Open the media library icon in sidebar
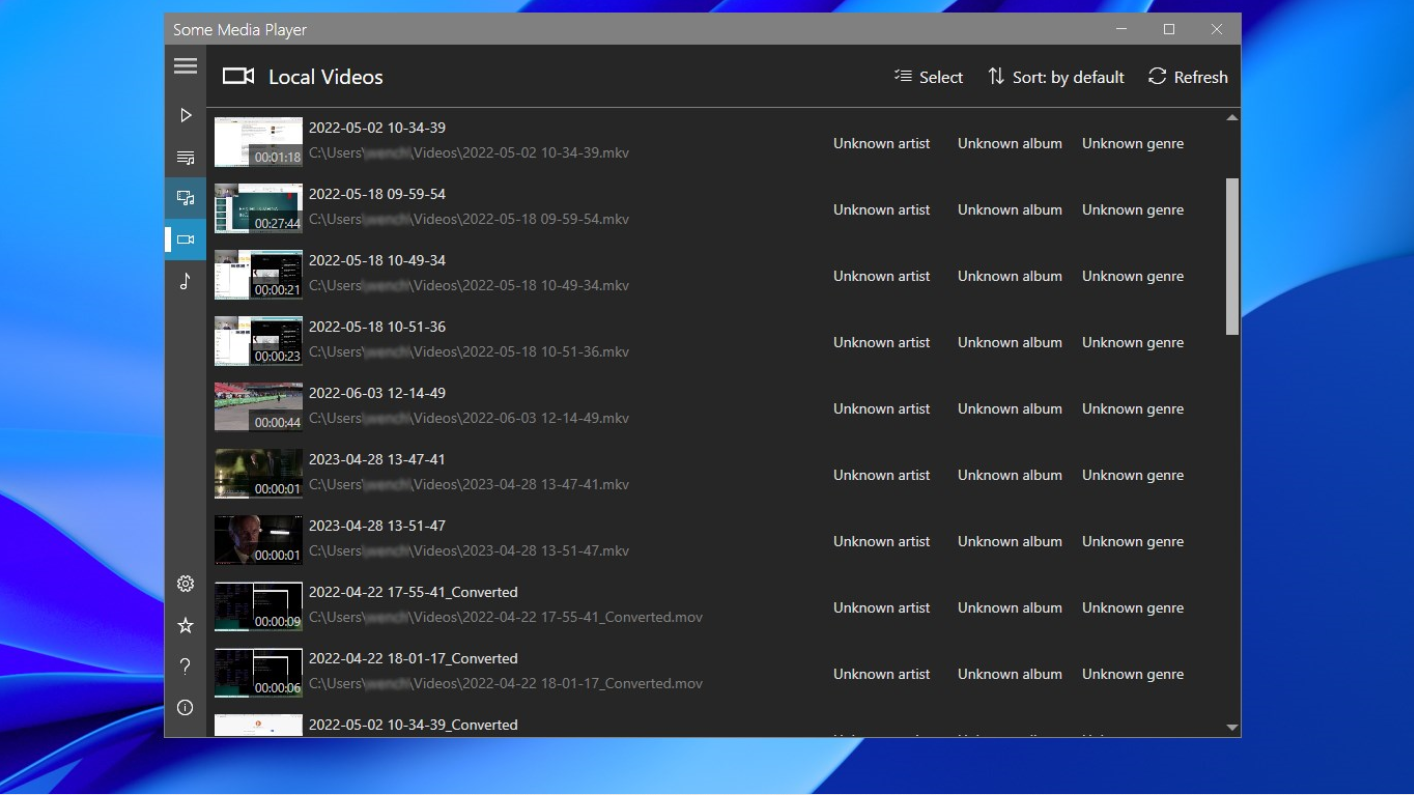1414x795 pixels. [185, 198]
